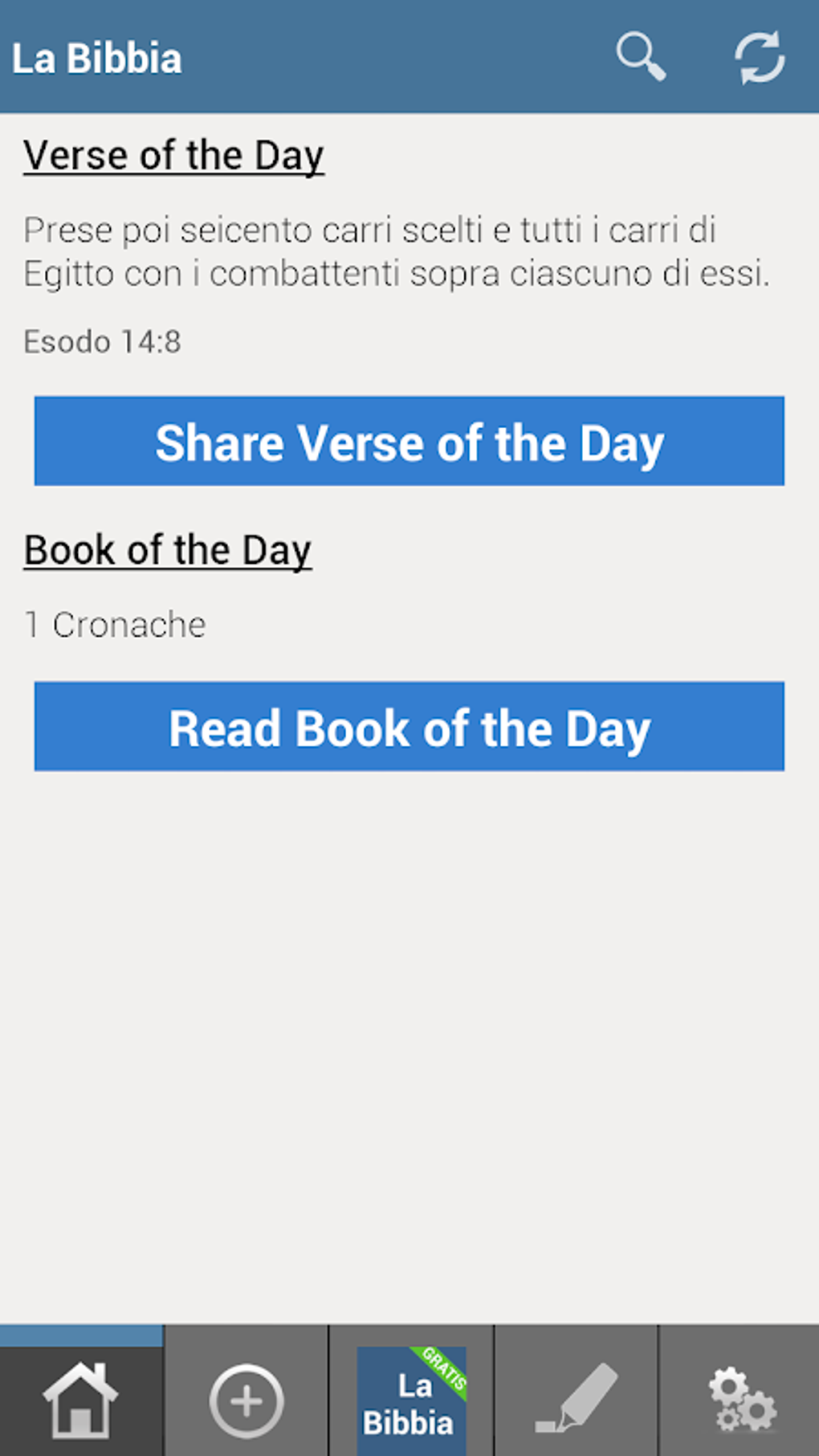Viewport: 819px width, 1456px height.
Task: Tap the header bar between title and search
Action: pos(393,56)
